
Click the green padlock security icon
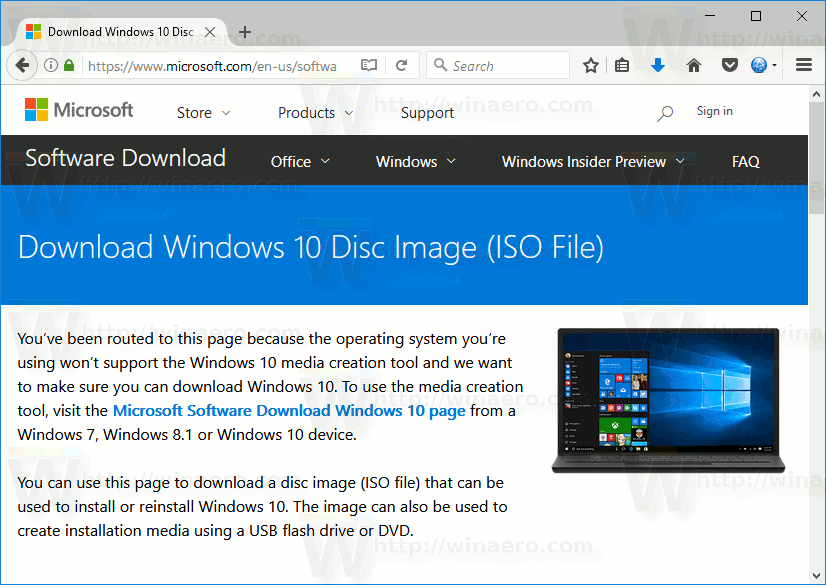point(69,65)
